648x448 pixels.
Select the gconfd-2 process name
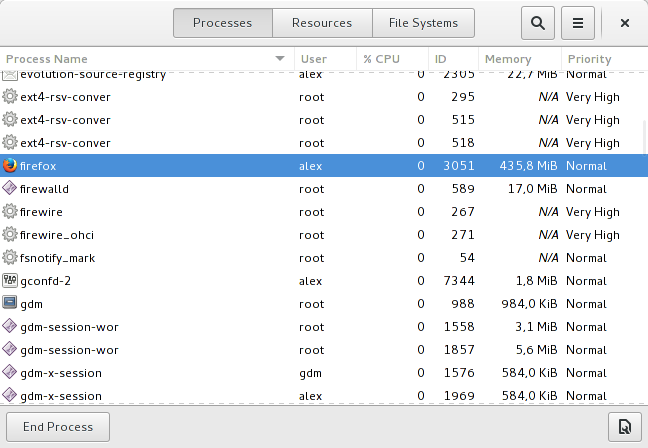coord(45,281)
